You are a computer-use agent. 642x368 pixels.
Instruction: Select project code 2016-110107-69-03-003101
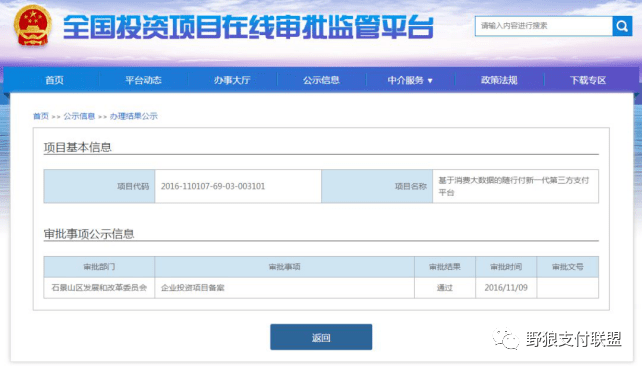coord(213,186)
